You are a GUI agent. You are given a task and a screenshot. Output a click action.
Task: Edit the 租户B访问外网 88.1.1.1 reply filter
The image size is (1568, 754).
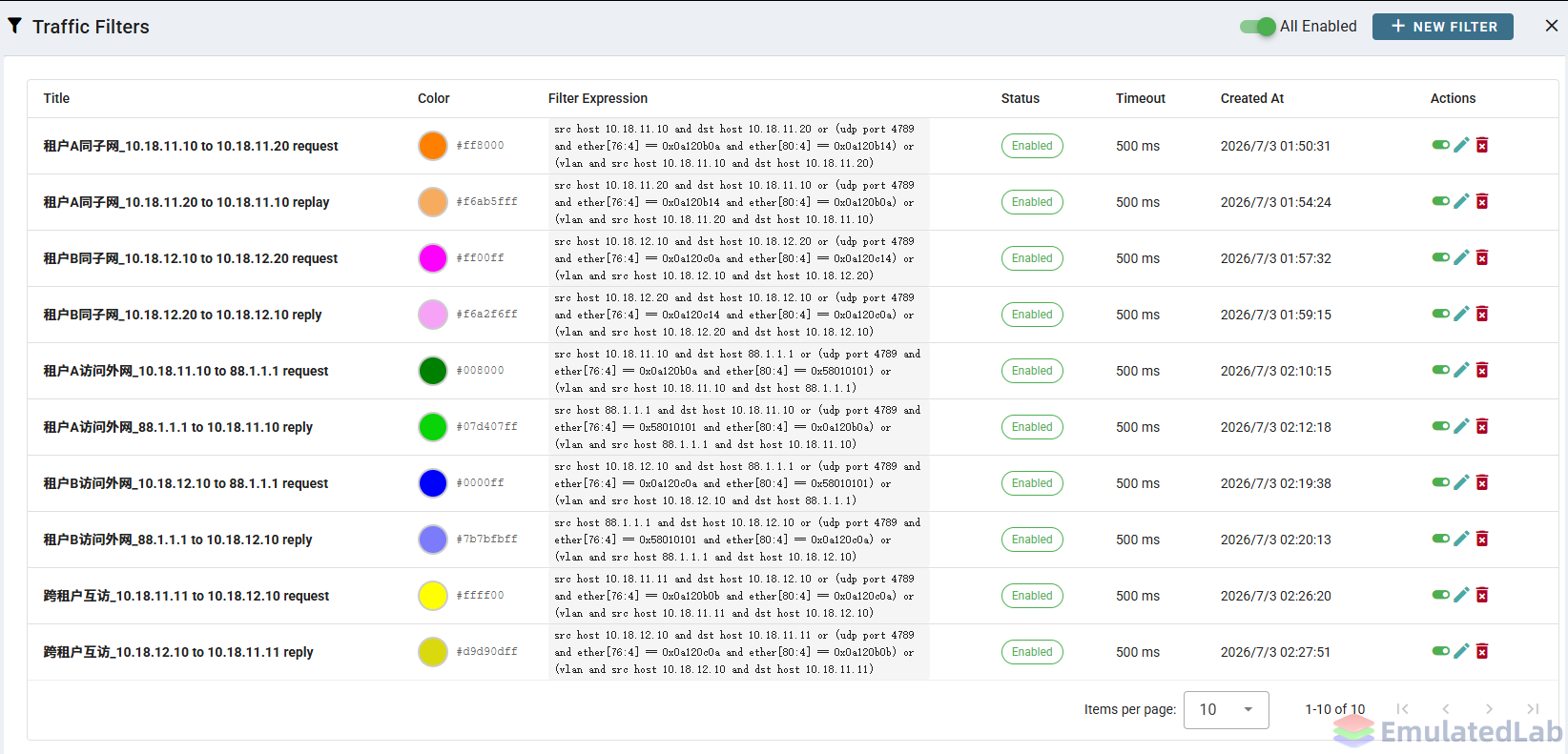tap(1461, 539)
